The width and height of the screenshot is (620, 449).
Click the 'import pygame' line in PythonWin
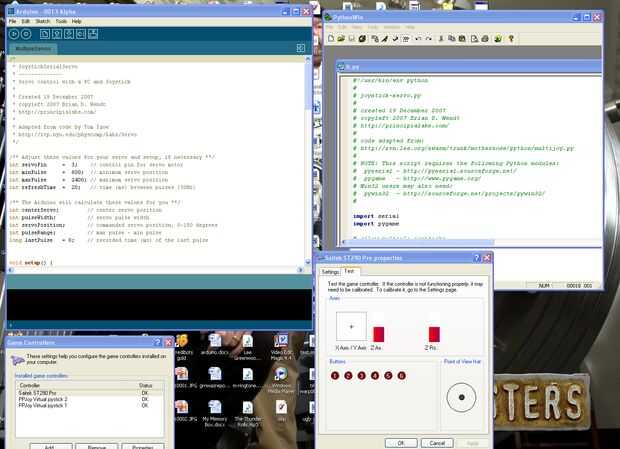pos(376,224)
